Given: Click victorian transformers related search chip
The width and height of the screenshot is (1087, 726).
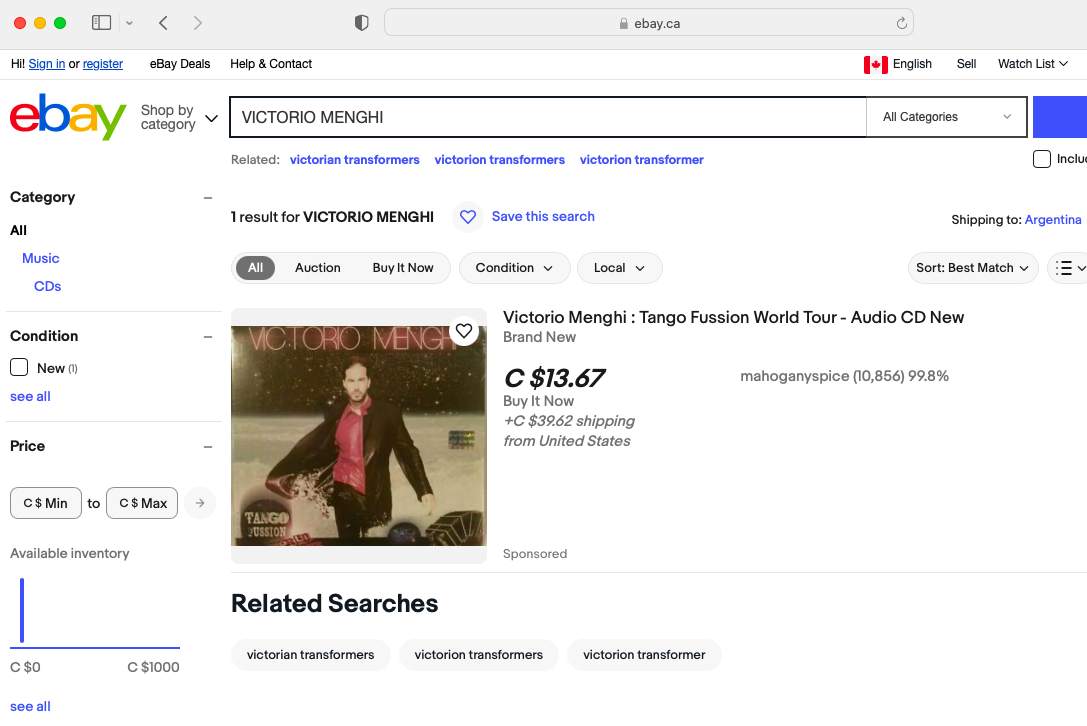Looking at the screenshot, I should pyautogui.click(x=311, y=655).
